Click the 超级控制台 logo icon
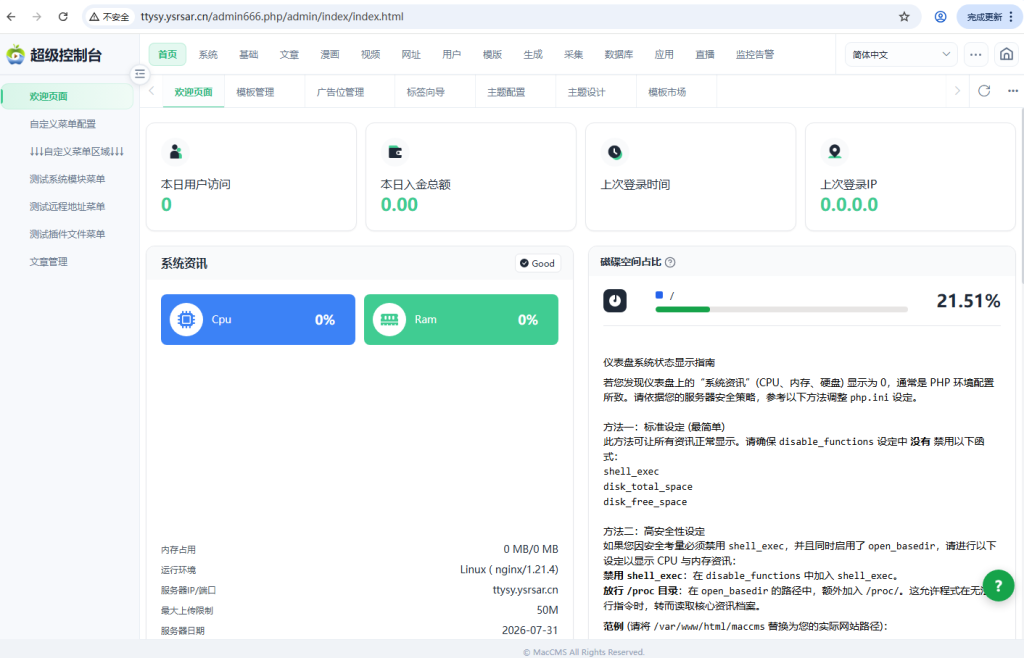This screenshot has height=658, width=1024. pyautogui.click(x=16, y=55)
